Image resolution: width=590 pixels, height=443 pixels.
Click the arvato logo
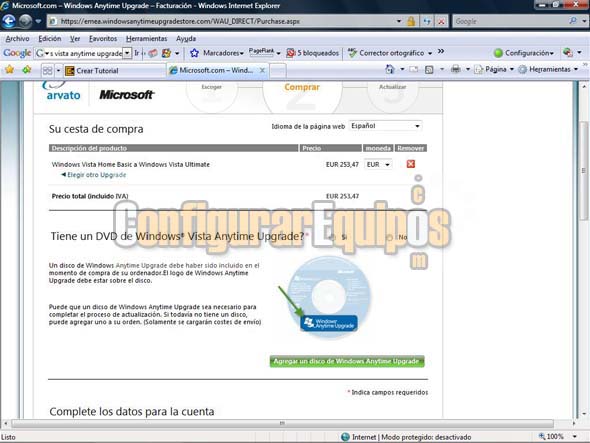tap(62, 91)
